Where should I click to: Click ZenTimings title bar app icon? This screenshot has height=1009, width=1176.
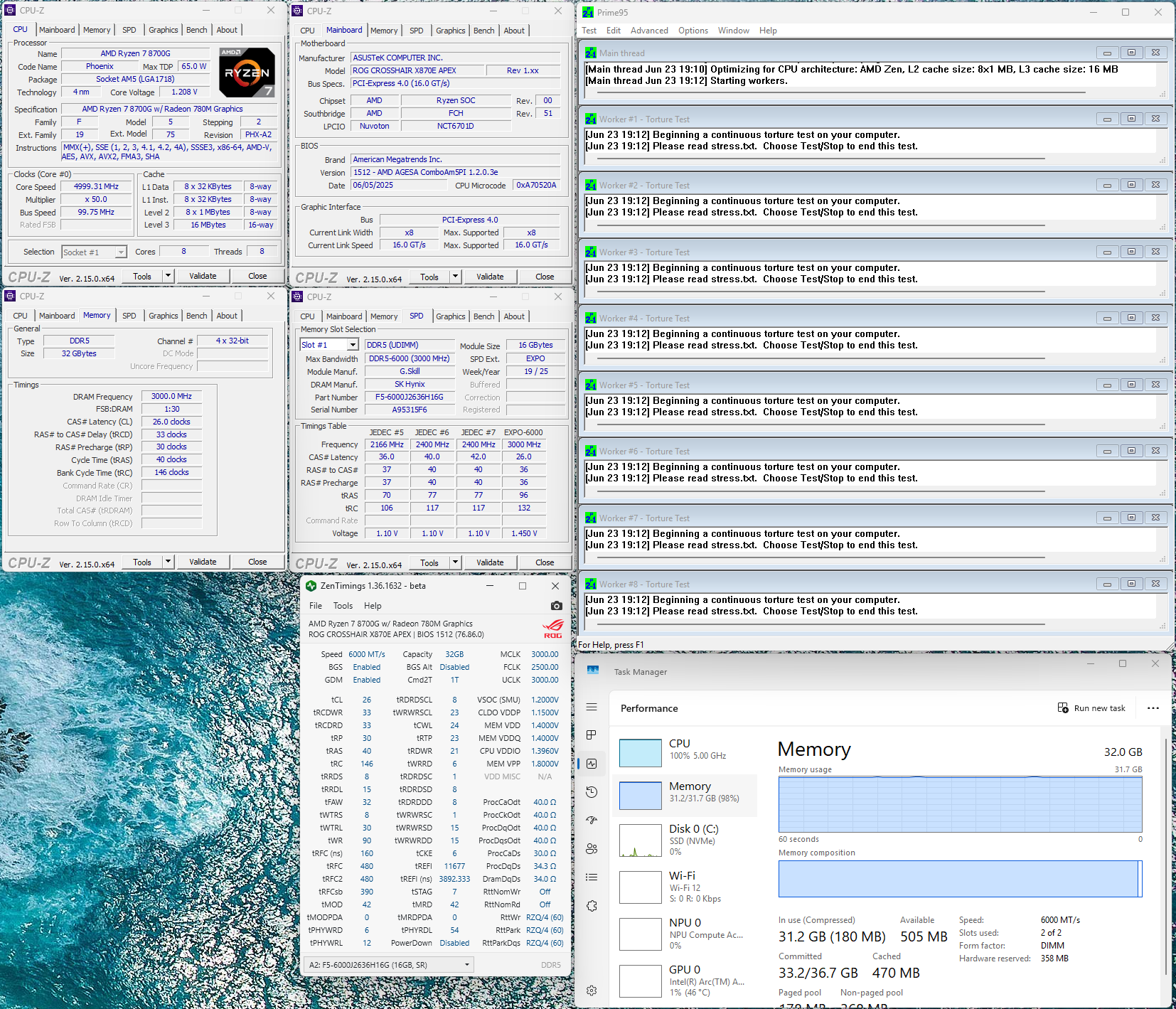pyautogui.click(x=311, y=586)
